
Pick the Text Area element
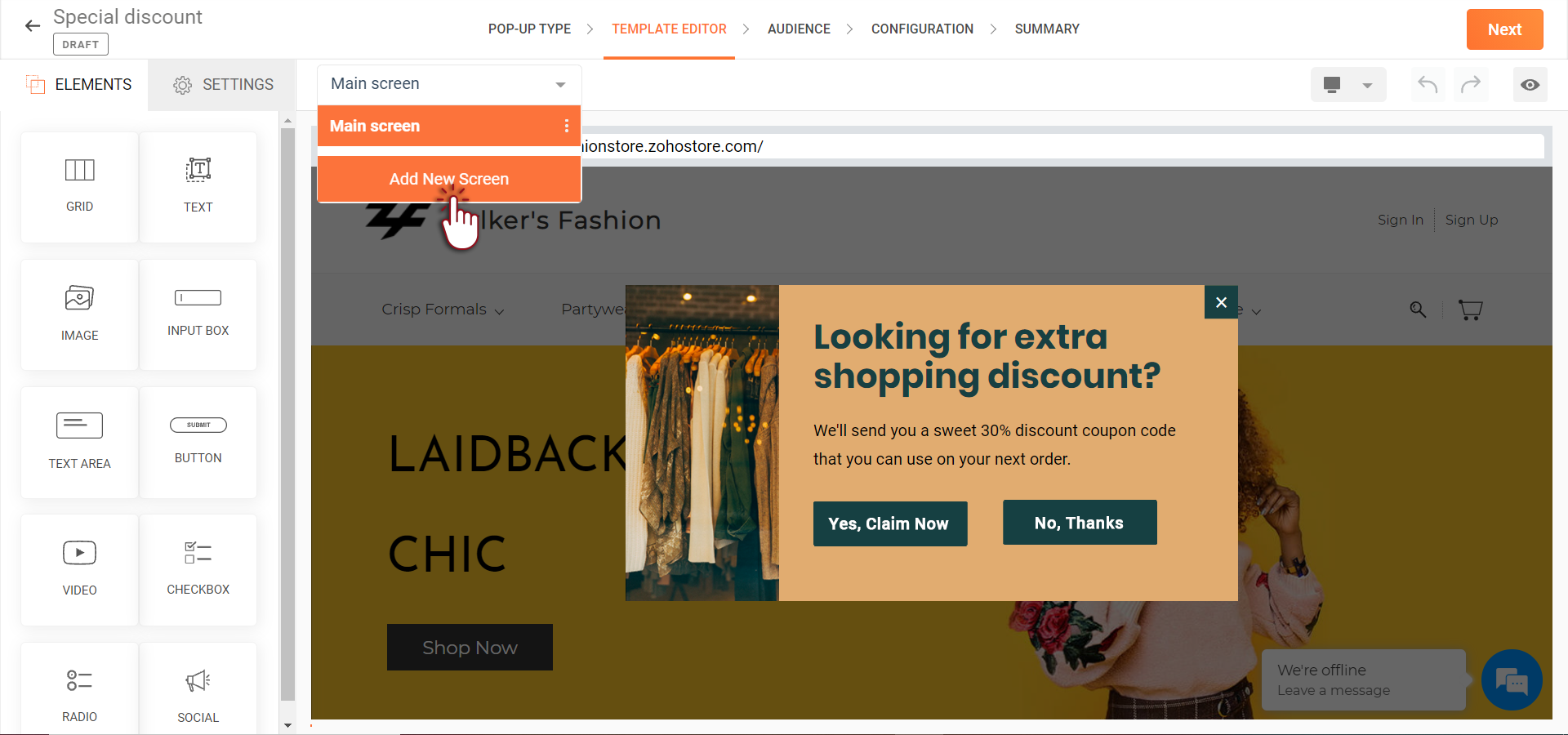[x=79, y=443]
